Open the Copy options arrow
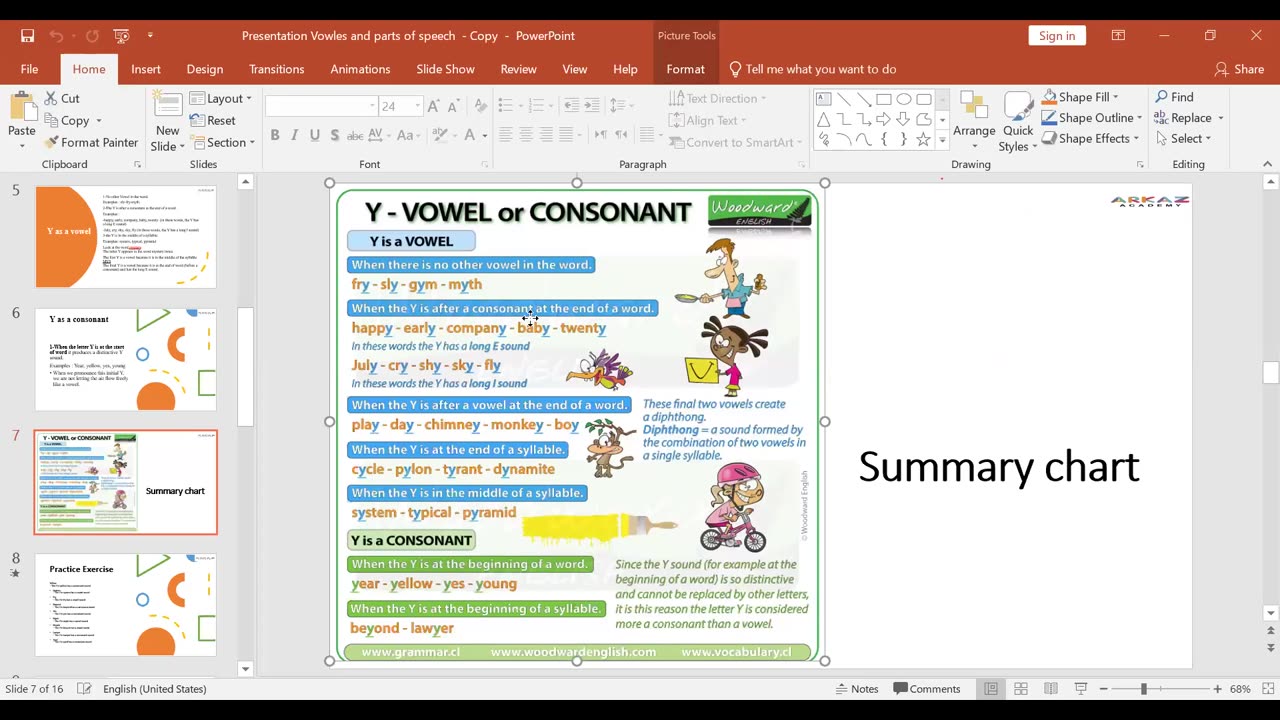 (x=98, y=120)
